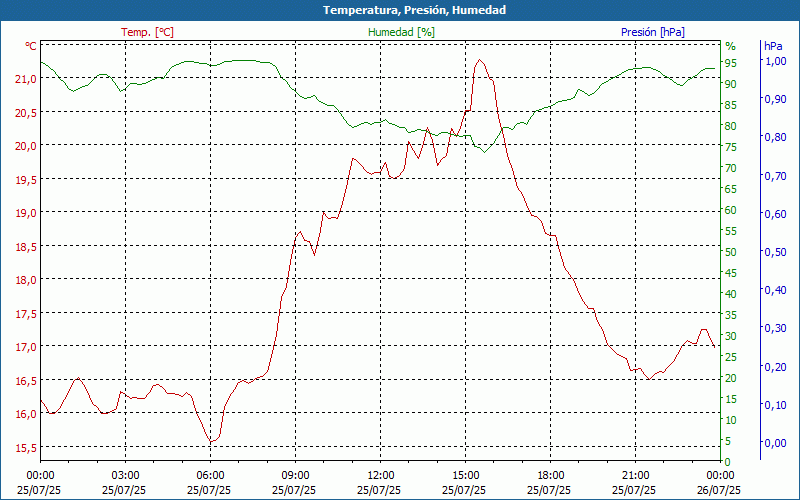Click the 0,40 pressure axis value
The image size is (800, 500).
[776, 290]
